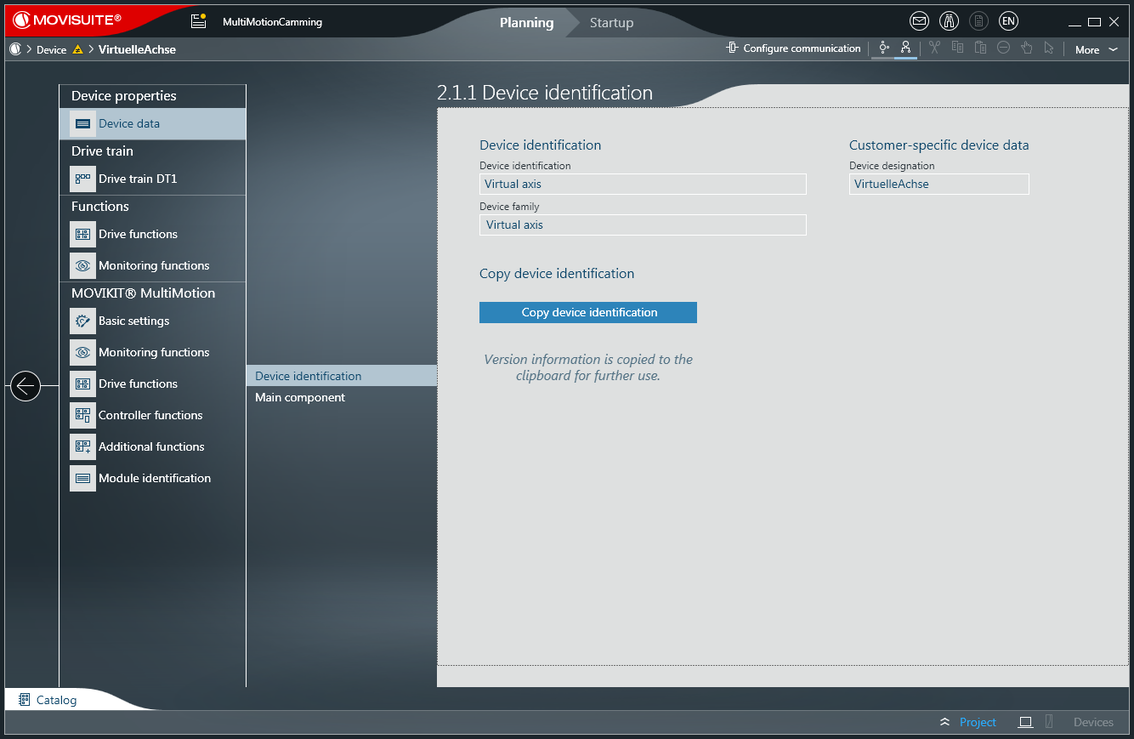Open the mail message icon in title bar
This screenshot has width=1134, height=739.
pyautogui.click(x=919, y=21)
